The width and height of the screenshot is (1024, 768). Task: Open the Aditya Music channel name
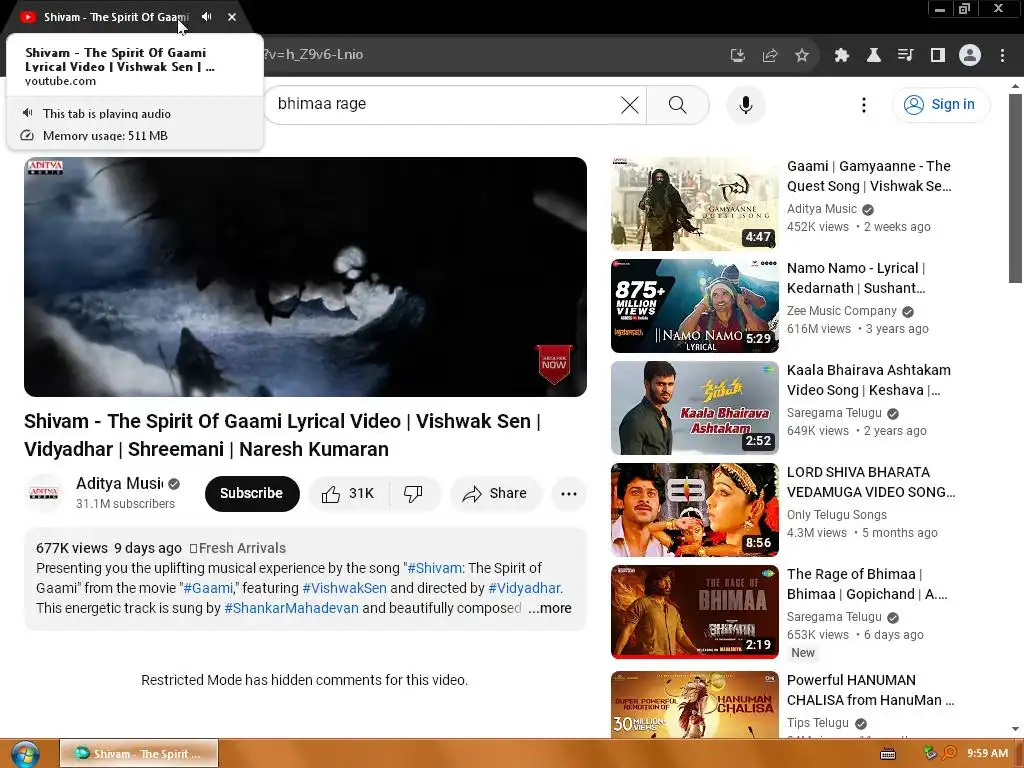[120, 483]
